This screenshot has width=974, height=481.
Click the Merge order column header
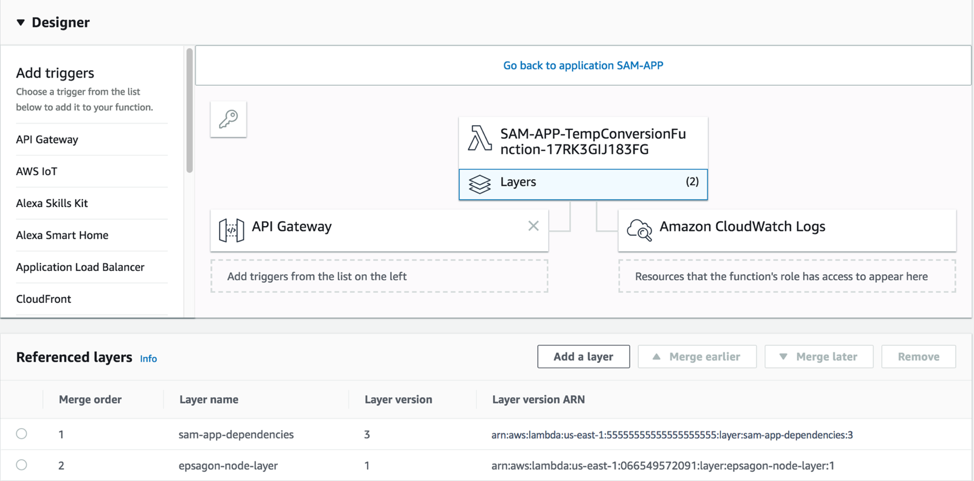[90, 400]
